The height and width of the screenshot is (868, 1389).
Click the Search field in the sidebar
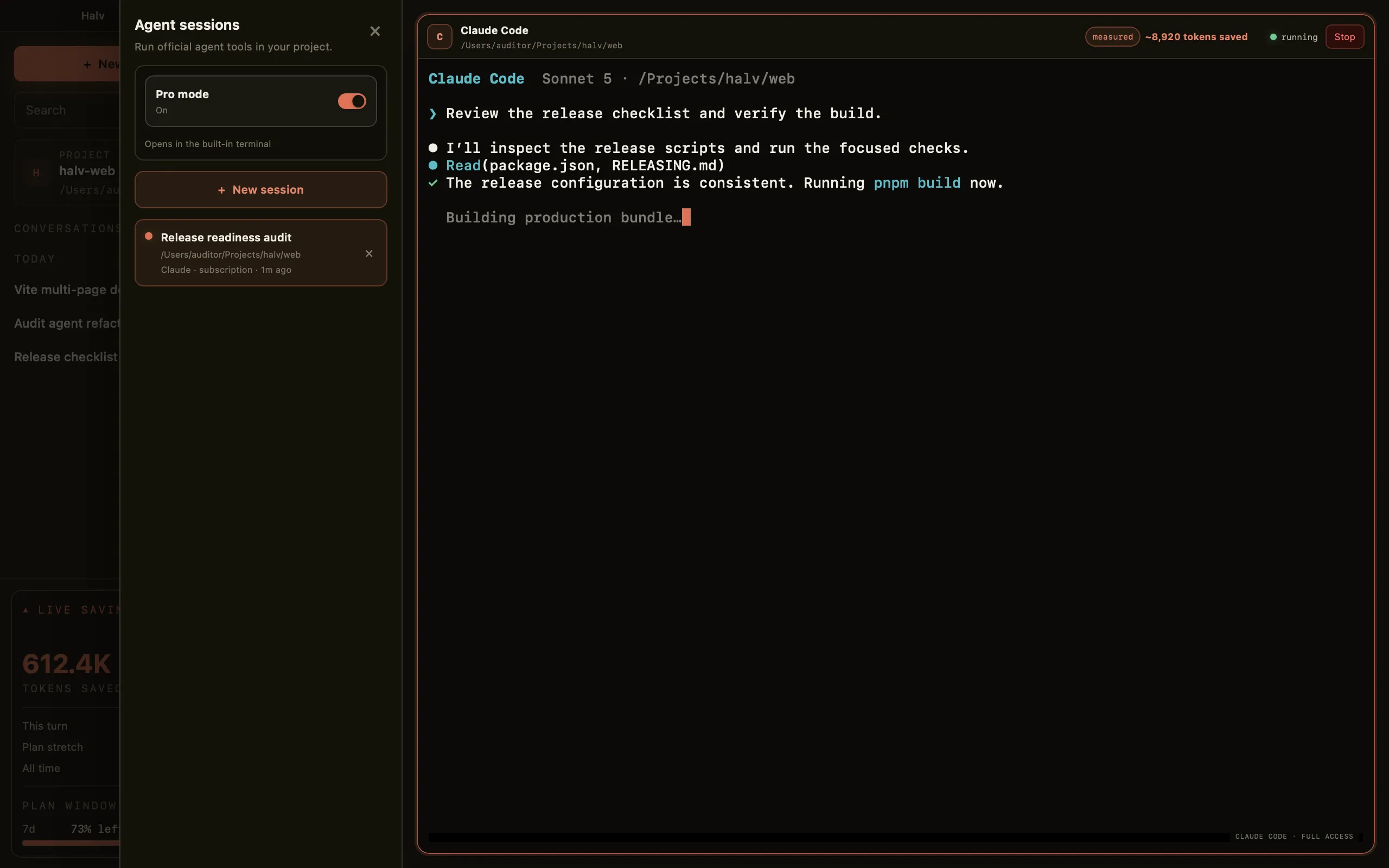(67, 110)
